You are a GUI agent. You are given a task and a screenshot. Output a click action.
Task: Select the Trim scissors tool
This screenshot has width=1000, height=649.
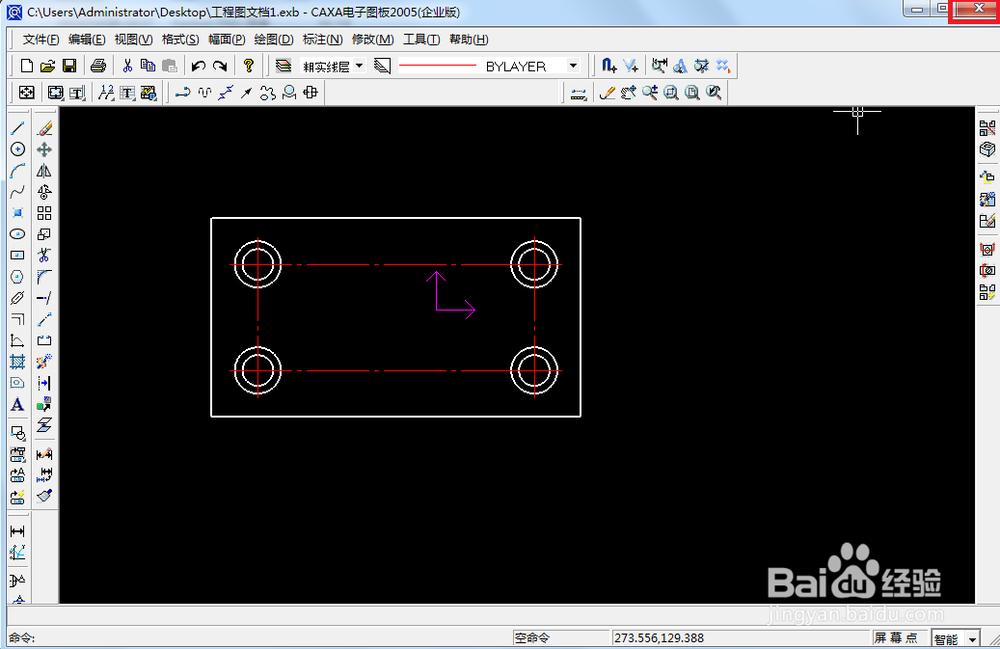pyautogui.click(x=44, y=255)
